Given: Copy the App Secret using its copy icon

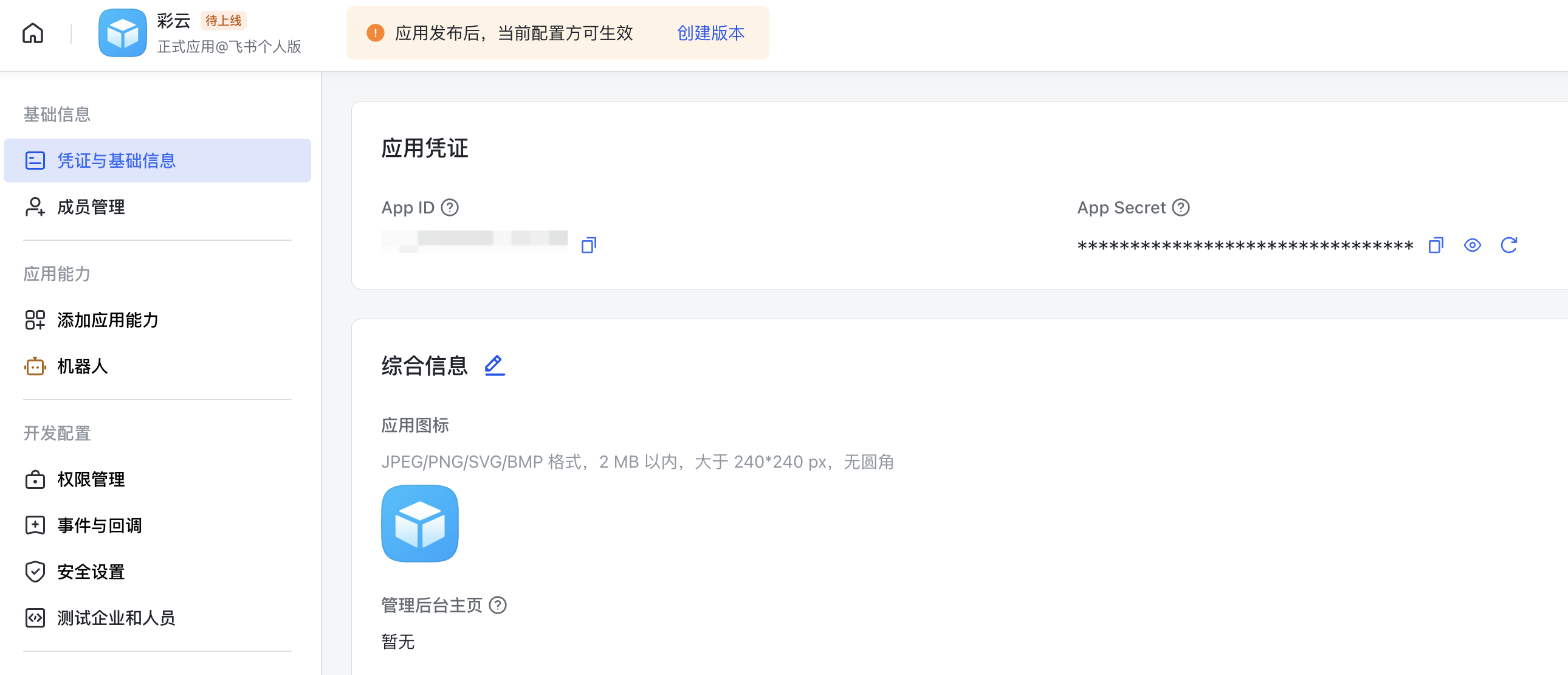Looking at the screenshot, I should pos(1437,245).
